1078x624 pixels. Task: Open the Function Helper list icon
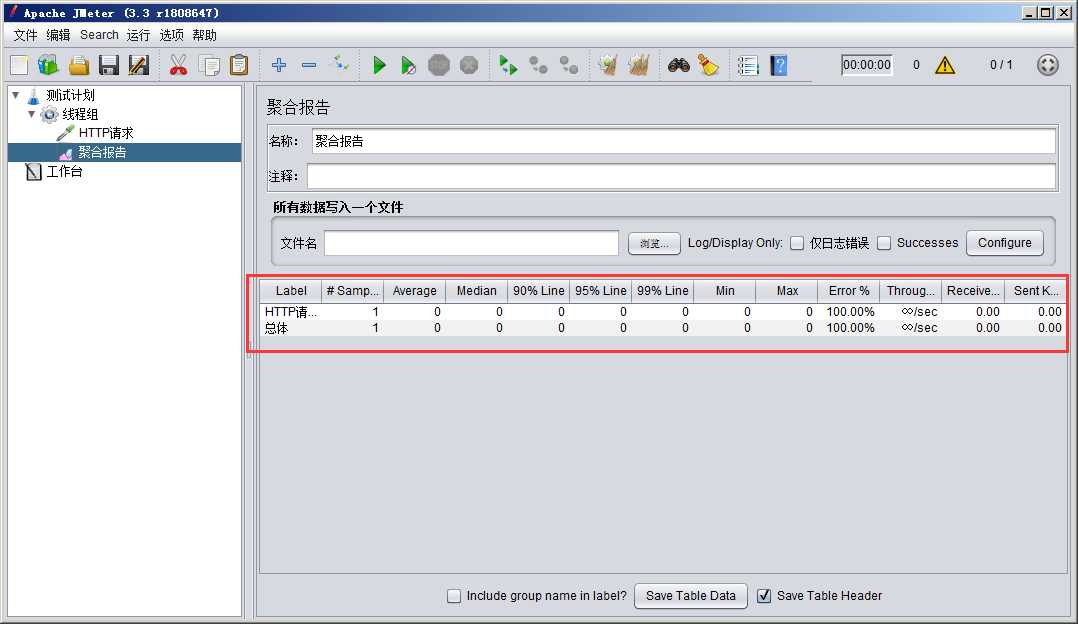[x=747, y=65]
